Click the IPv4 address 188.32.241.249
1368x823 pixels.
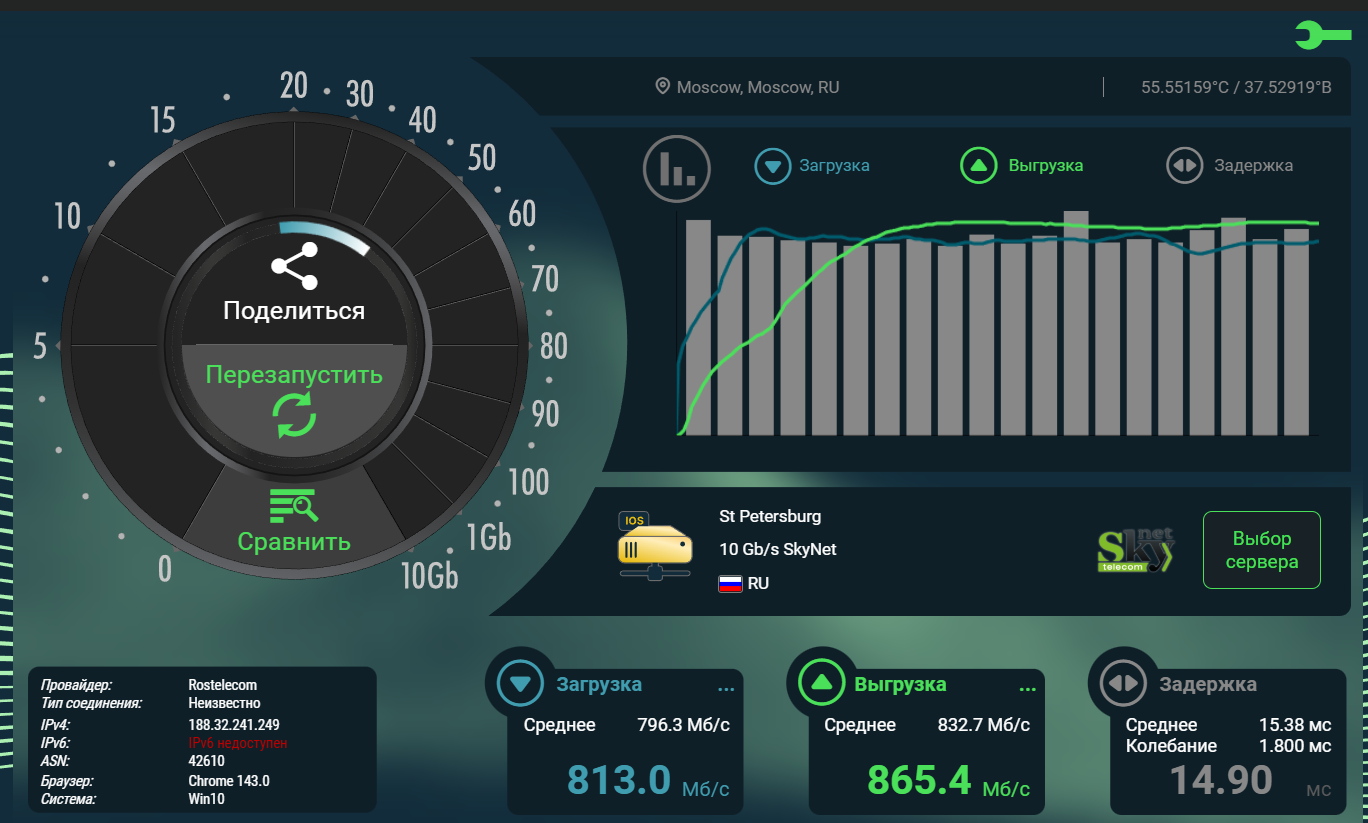pyautogui.click(x=233, y=724)
